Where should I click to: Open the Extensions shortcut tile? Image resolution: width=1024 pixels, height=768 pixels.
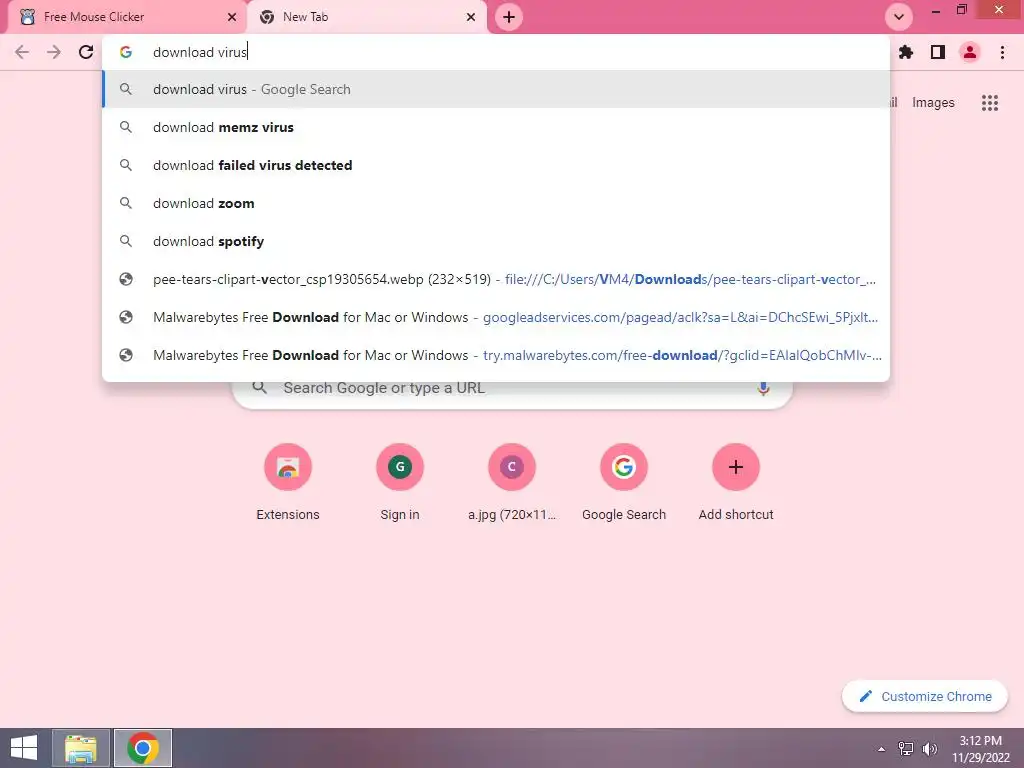pos(288,482)
